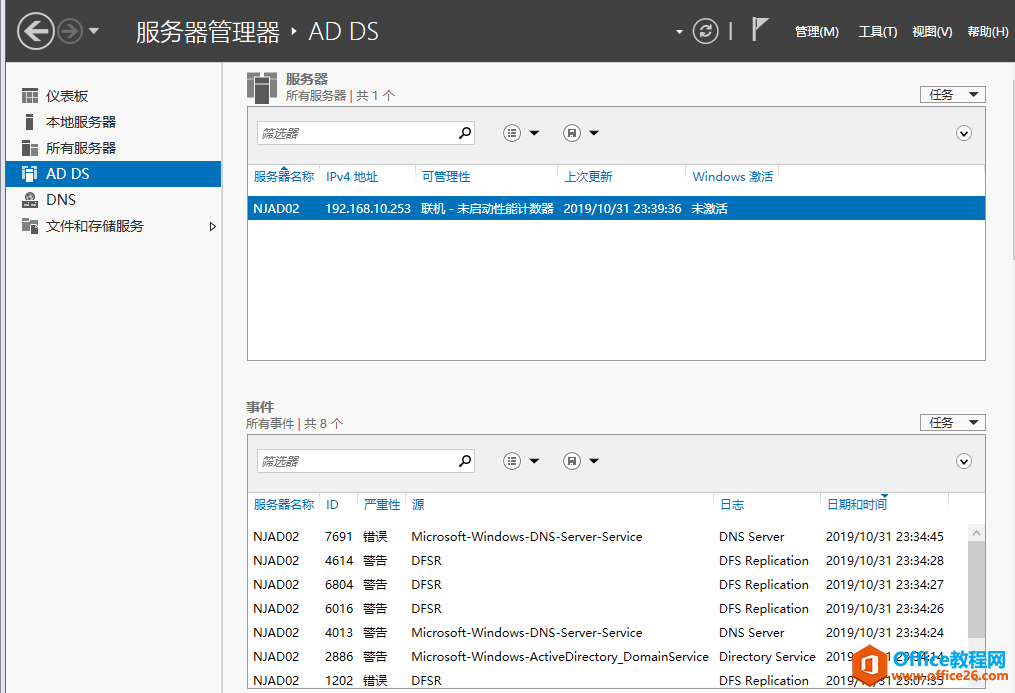Click the search magnifier in events filter

point(464,461)
